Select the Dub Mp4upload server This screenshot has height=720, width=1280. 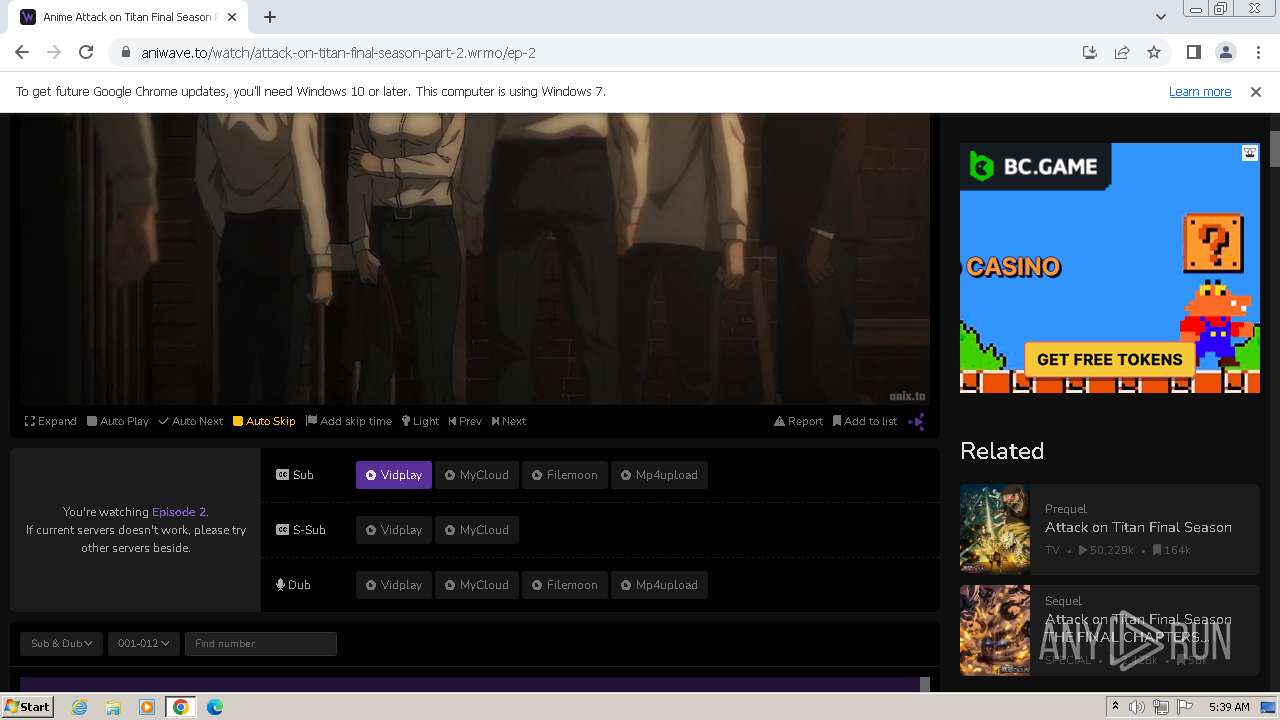tap(659, 585)
